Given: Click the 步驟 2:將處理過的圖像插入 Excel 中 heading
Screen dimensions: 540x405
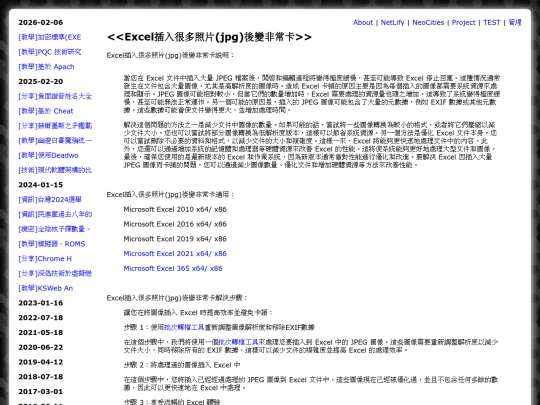Looking at the screenshot, I should coord(182,365).
